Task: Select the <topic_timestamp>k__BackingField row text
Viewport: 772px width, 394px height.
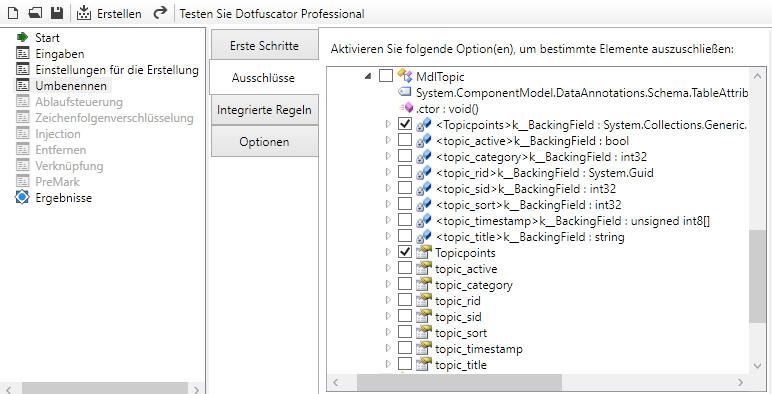Action: 573,221
